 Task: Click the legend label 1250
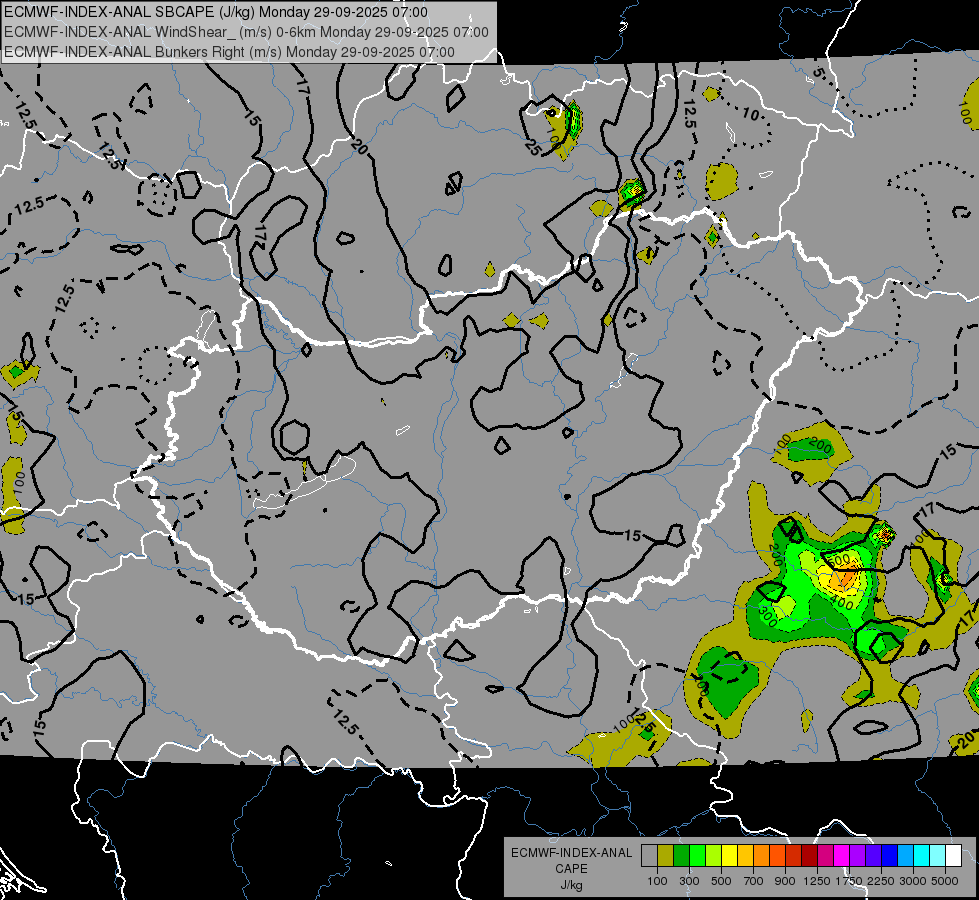click(817, 881)
